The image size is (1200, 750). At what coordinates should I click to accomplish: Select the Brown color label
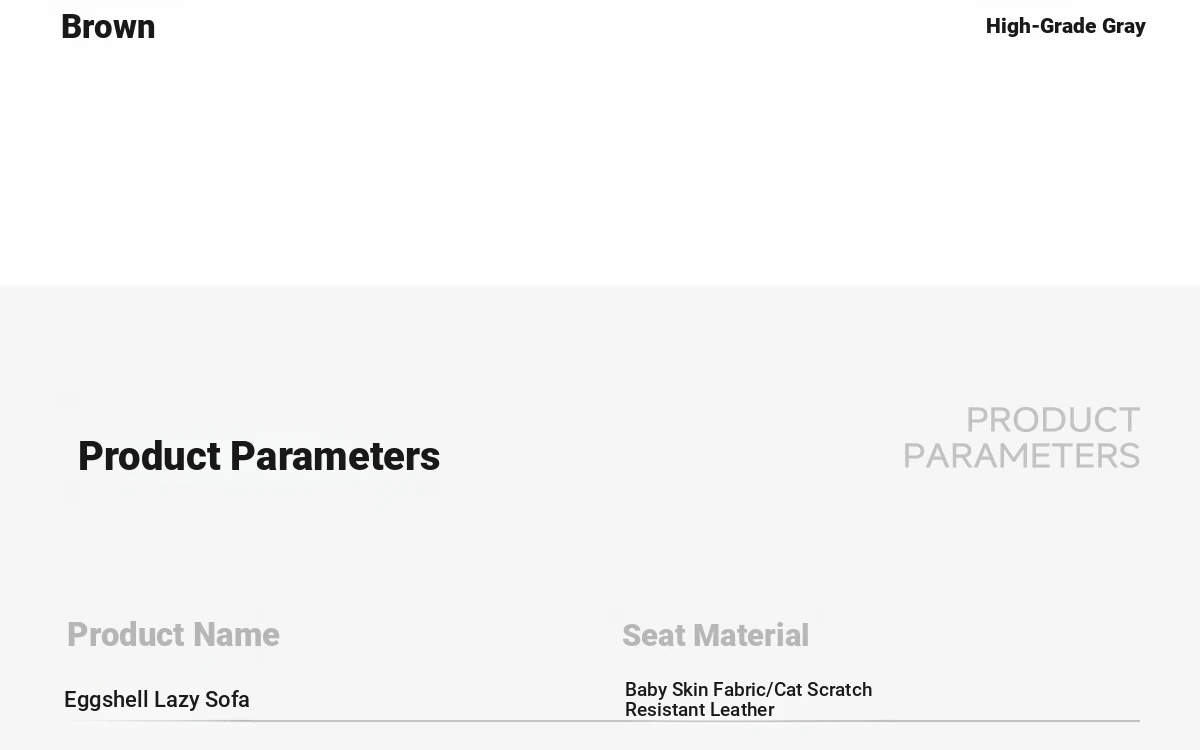108,27
